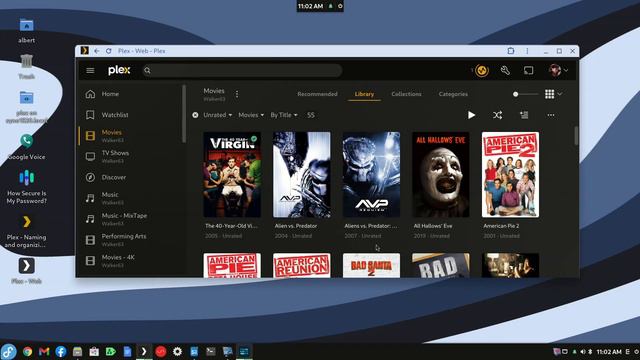Screen dimensions: 640x360
Task: Switch to the Collections tab
Action: pos(406,94)
